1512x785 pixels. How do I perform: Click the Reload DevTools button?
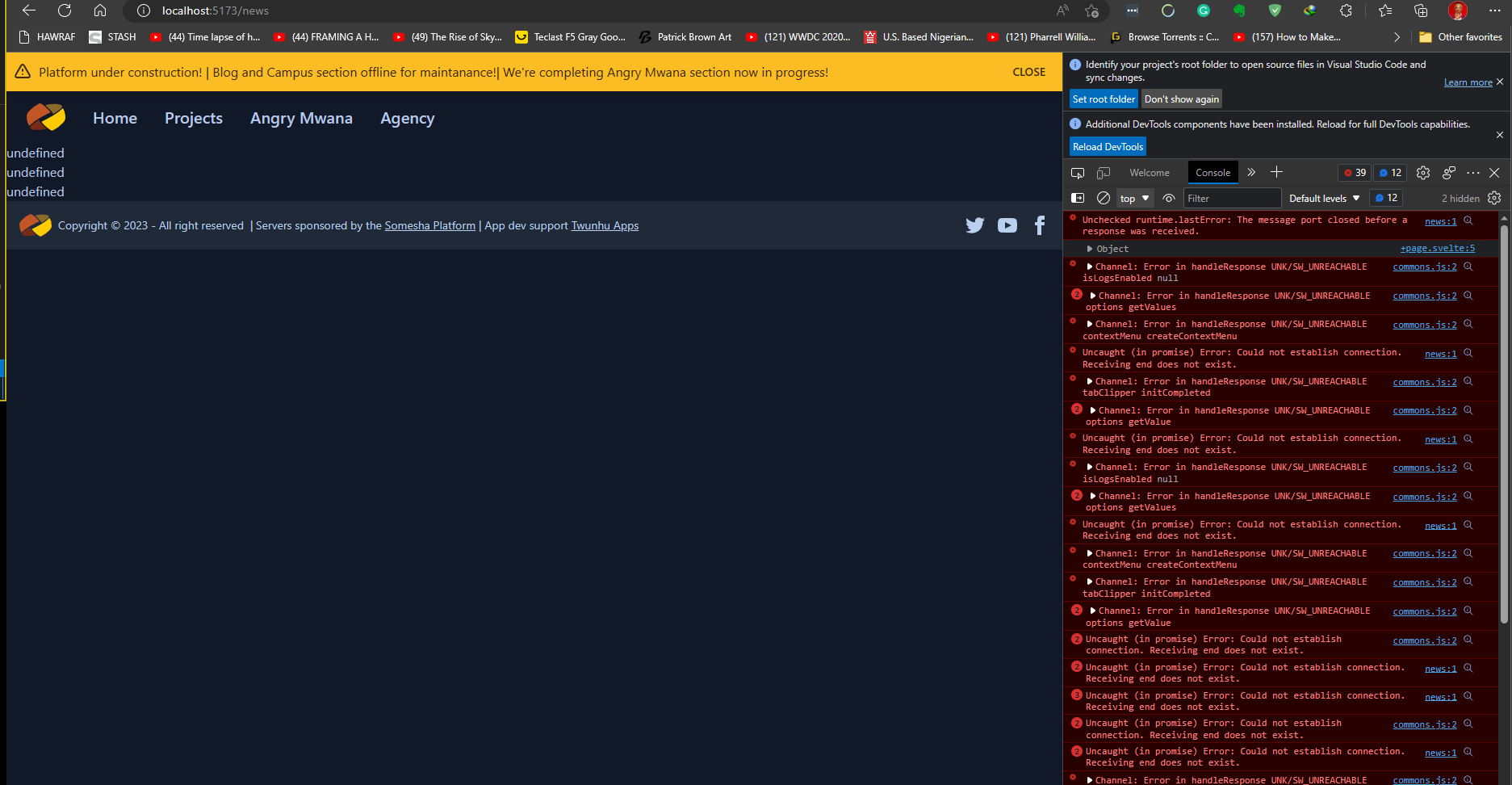pyautogui.click(x=1108, y=146)
